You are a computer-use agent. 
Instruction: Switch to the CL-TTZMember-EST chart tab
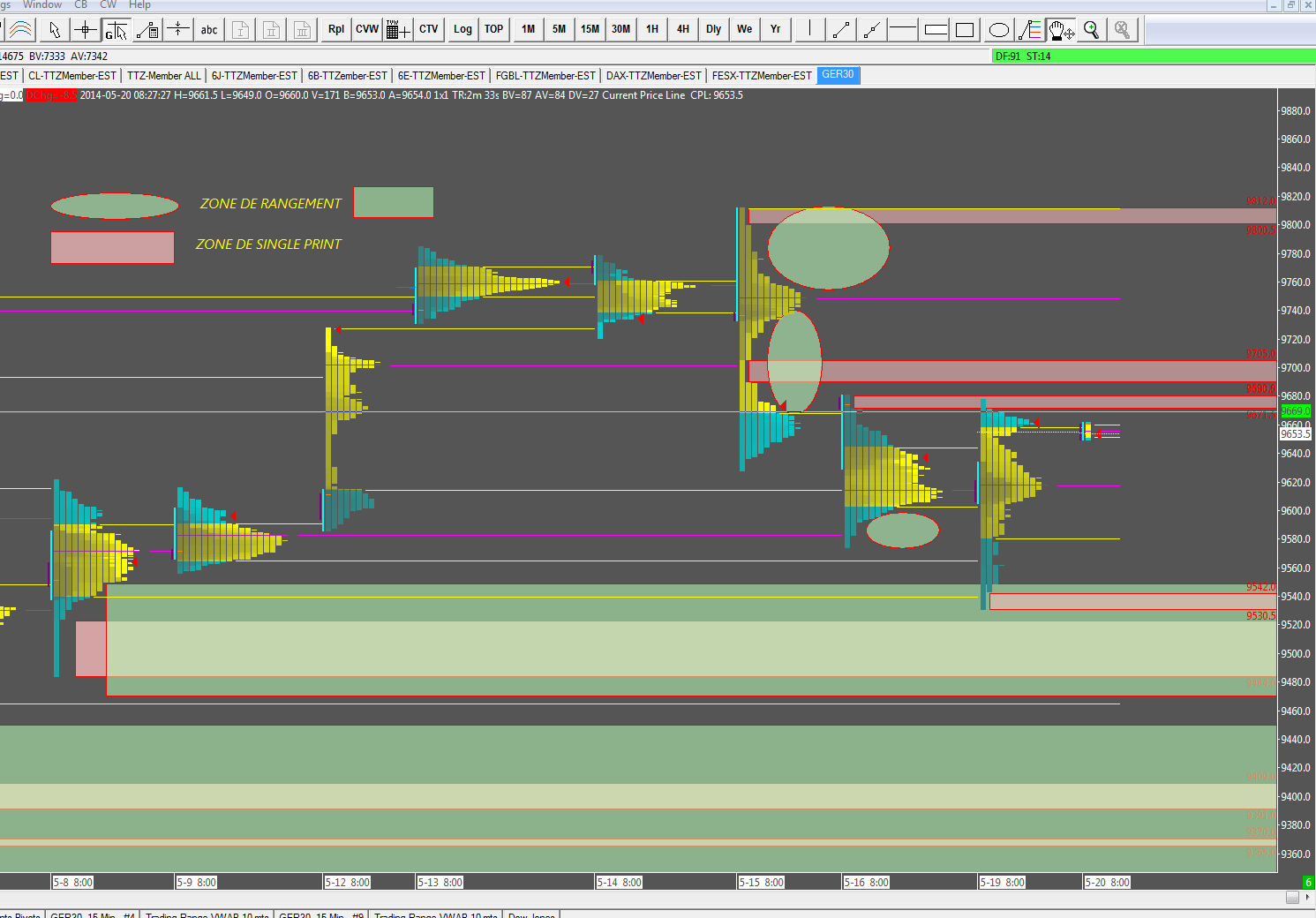pyautogui.click(x=72, y=76)
